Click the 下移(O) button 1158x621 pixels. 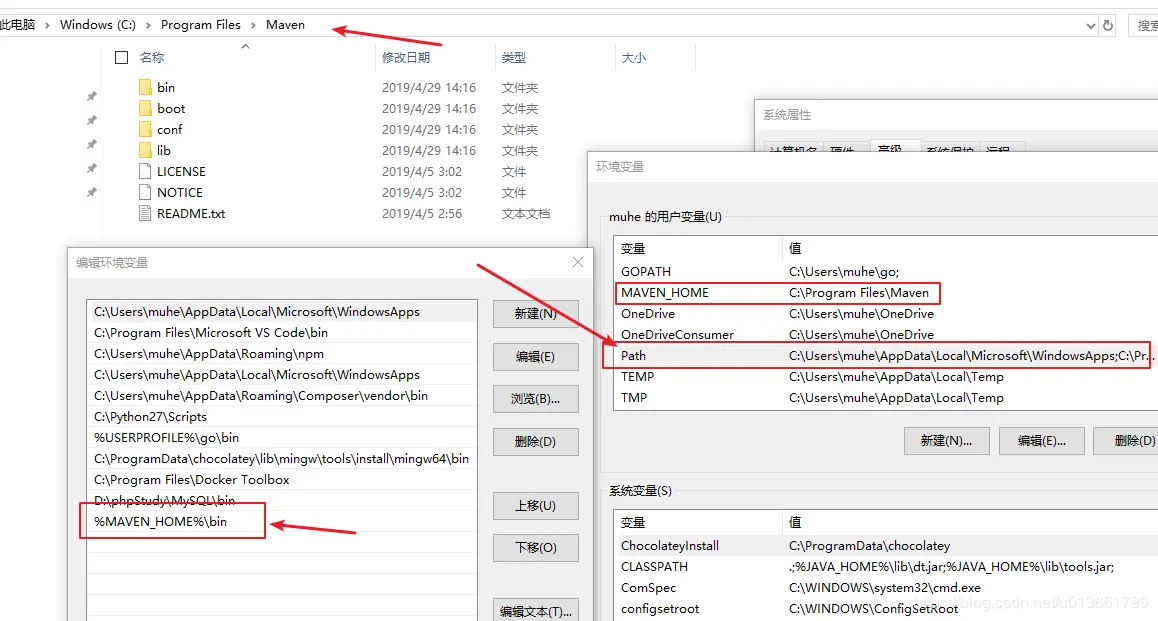tap(535, 548)
